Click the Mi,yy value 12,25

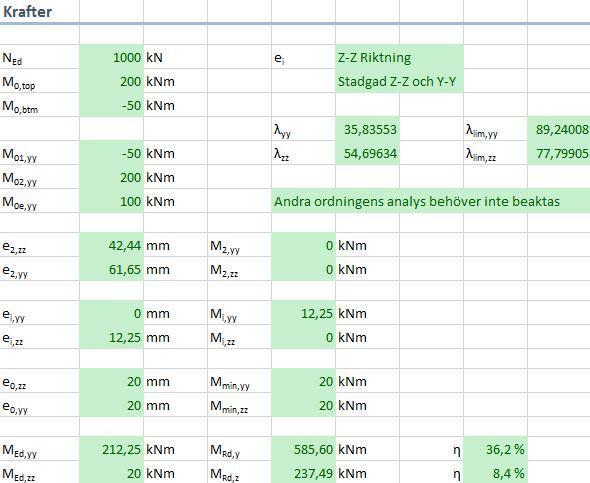click(303, 313)
